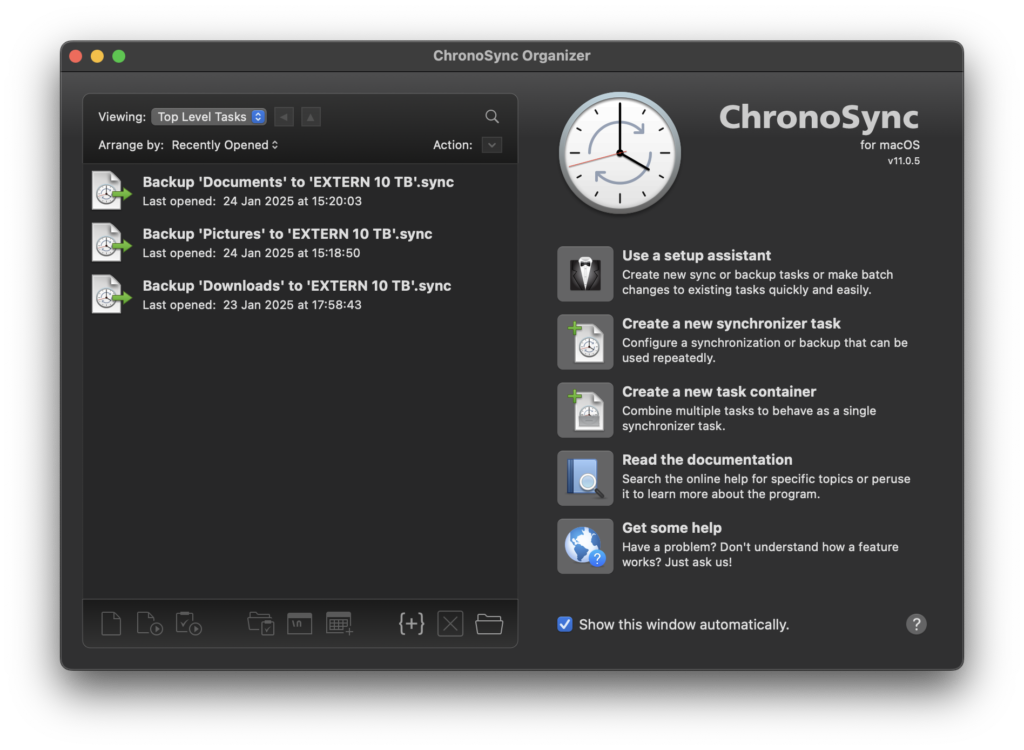The image size is (1024, 750).
Task: Select Backup 'Documents' to 'EXTERN 10 TB'.sync
Action: [x=298, y=182]
